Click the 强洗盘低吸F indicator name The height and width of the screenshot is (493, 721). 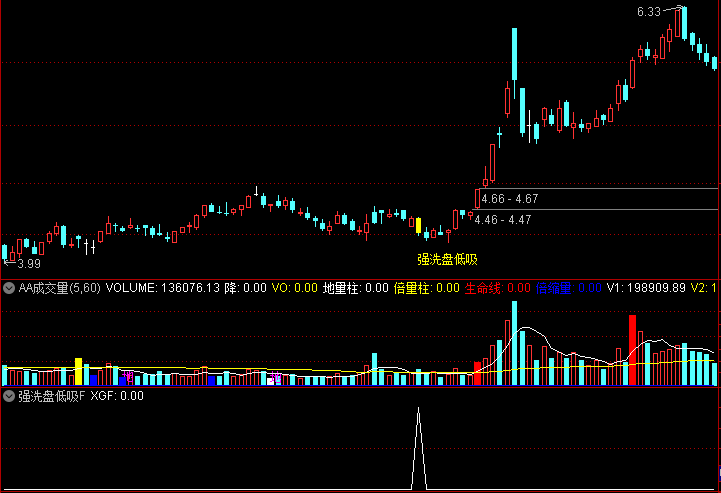point(52,396)
